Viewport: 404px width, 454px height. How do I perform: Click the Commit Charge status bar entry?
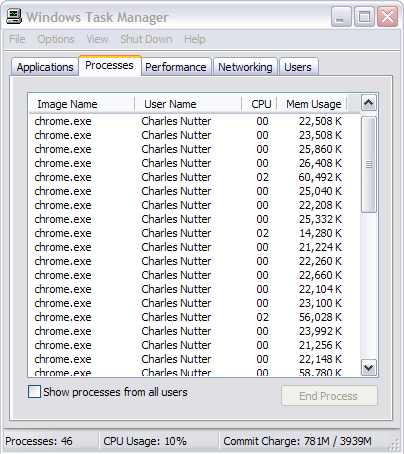(297, 441)
